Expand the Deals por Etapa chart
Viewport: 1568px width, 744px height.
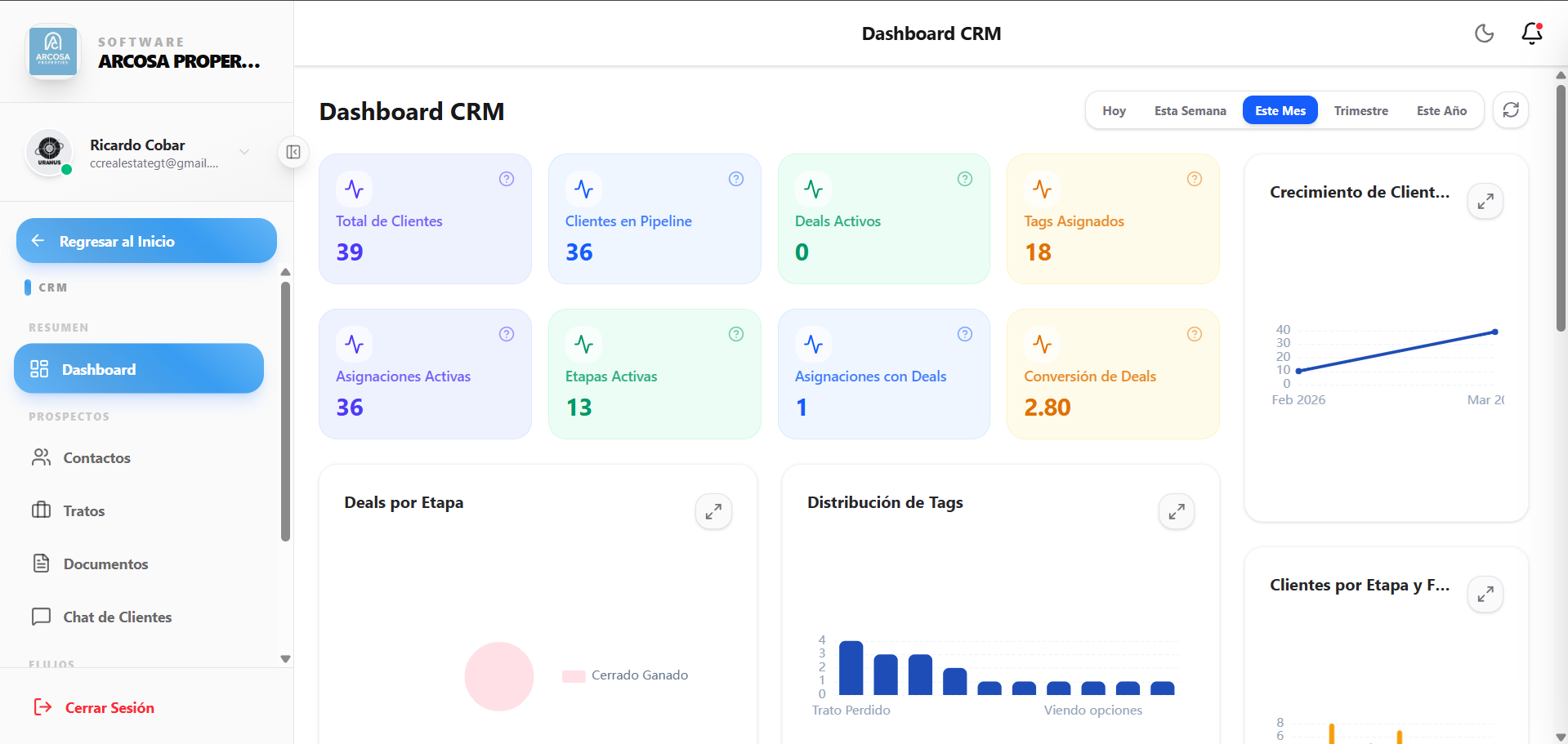713,512
